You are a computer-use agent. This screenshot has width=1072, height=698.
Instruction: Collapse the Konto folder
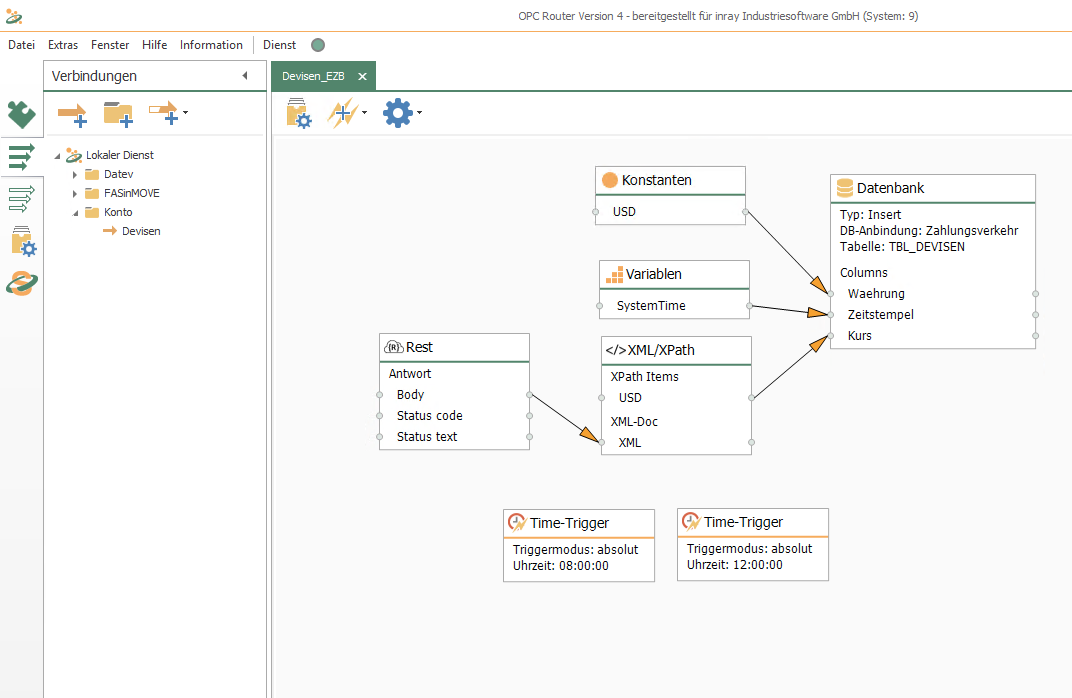click(75, 213)
